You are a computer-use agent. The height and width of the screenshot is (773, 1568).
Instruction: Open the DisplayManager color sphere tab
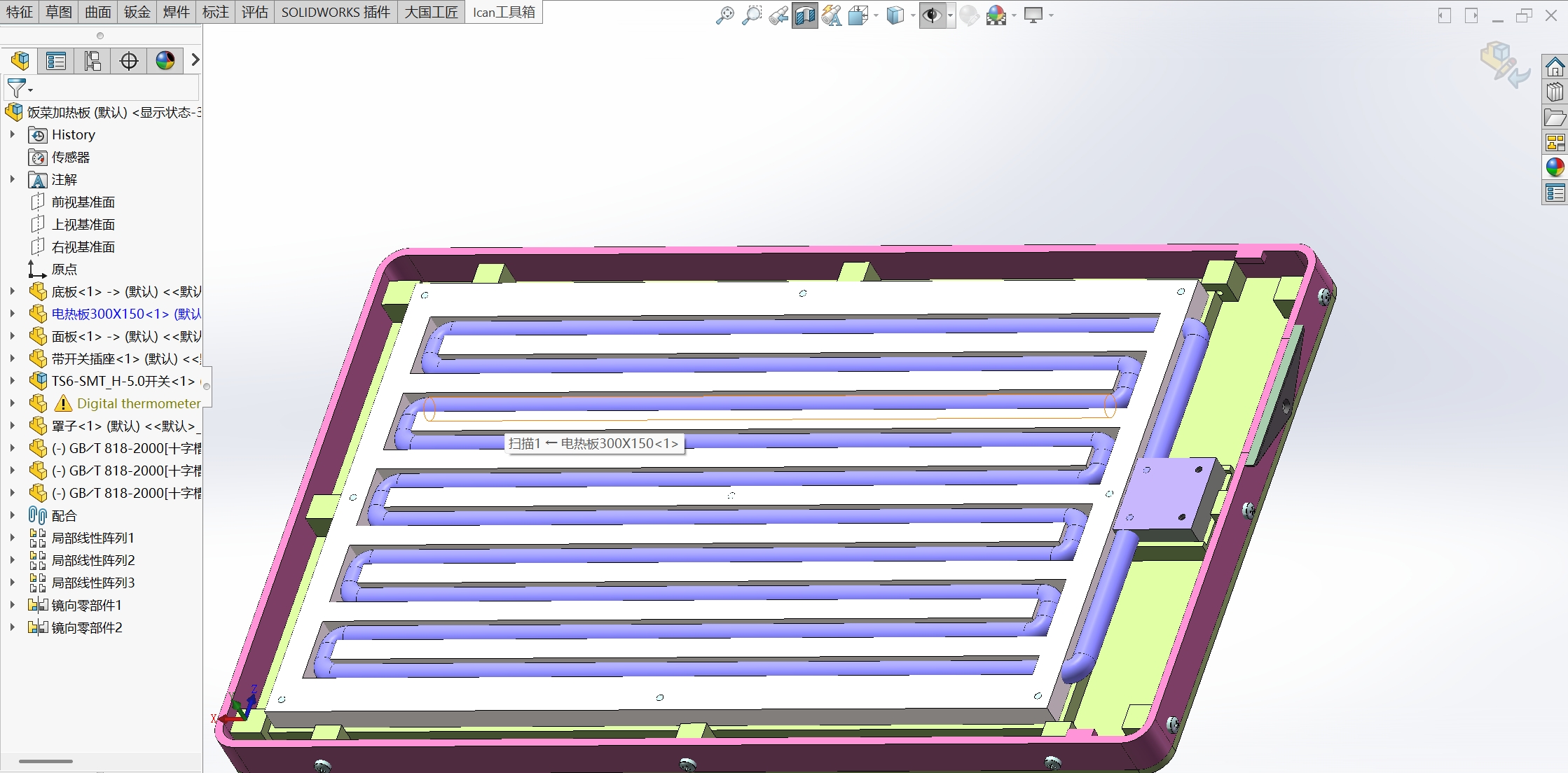[165, 62]
